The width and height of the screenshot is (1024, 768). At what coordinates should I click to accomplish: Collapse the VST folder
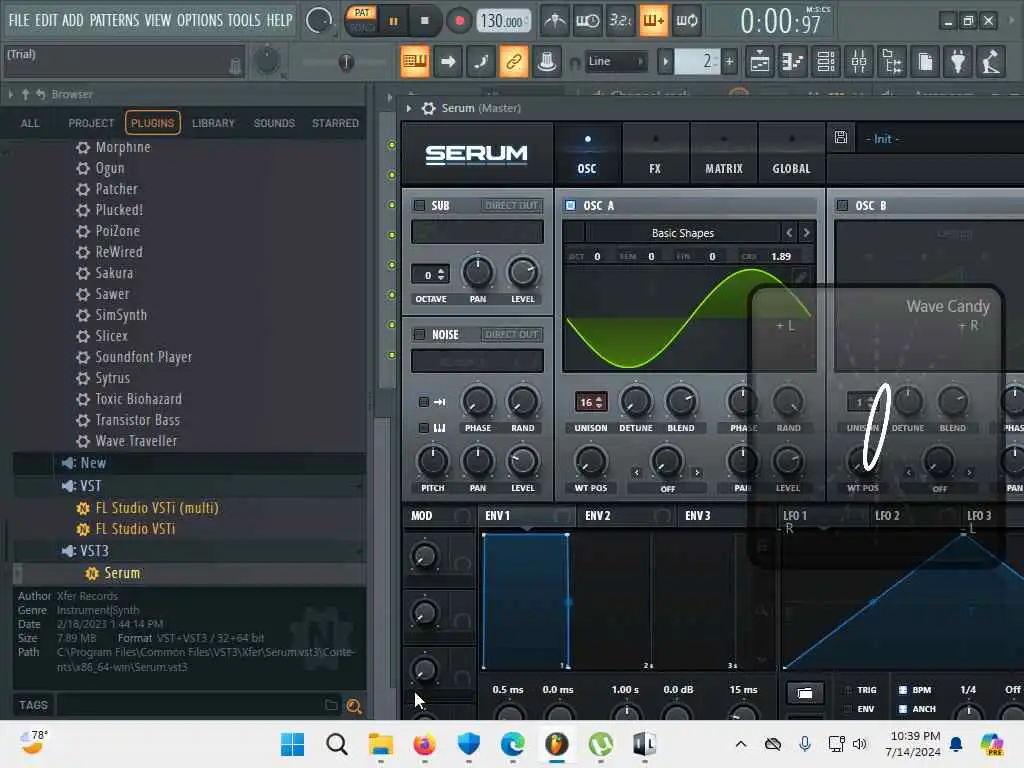tap(90, 486)
